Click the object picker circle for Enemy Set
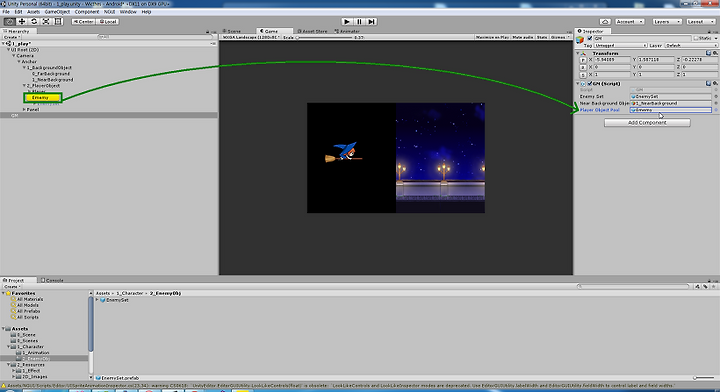The height and width of the screenshot is (392, 720). [715, 96]
